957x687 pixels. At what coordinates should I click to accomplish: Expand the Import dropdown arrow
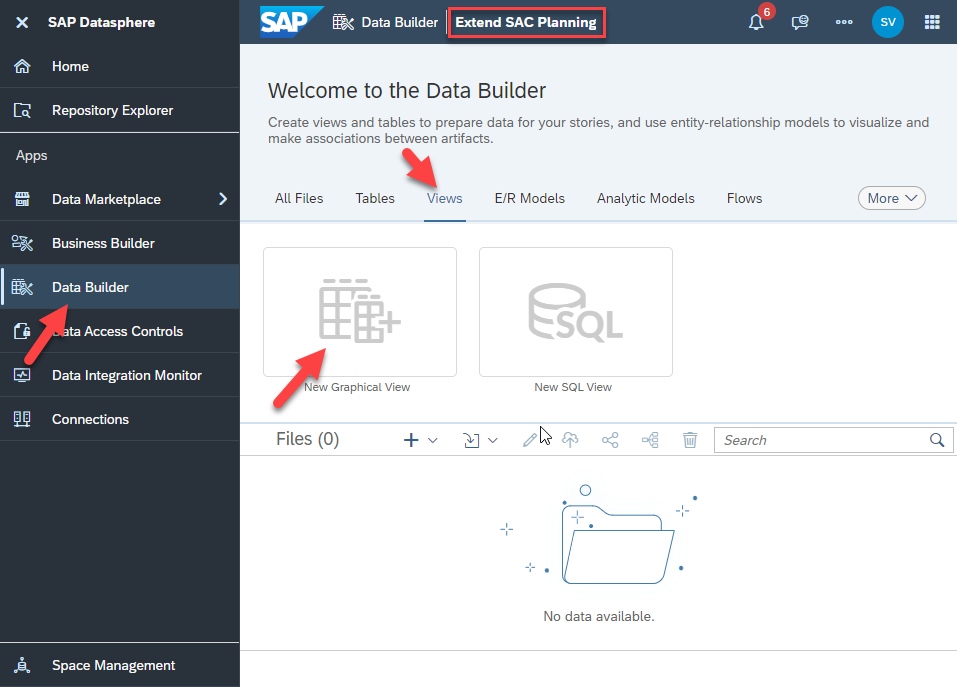click(x=493, y=441)
